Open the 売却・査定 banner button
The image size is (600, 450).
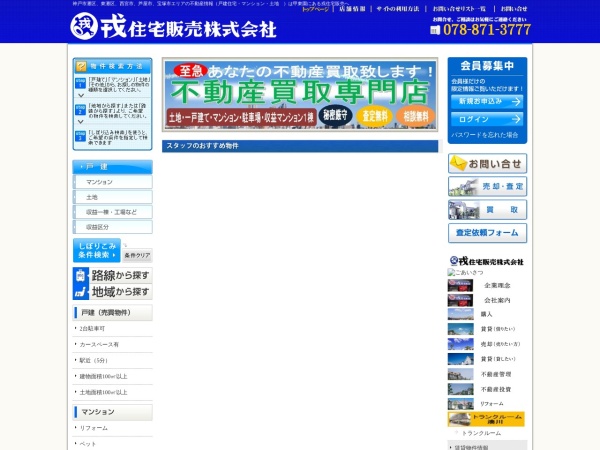(487, 186)
